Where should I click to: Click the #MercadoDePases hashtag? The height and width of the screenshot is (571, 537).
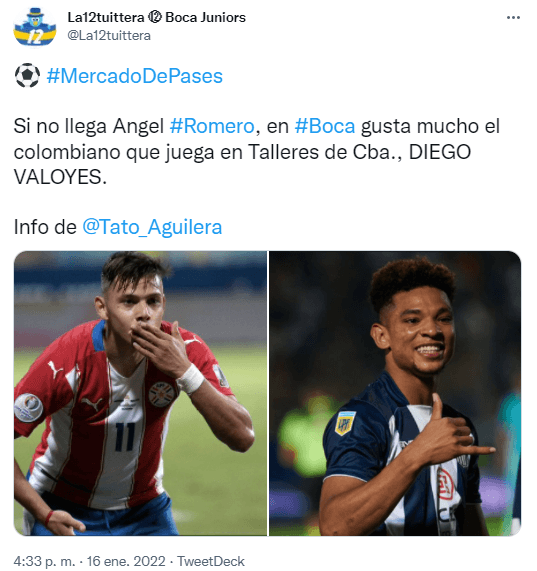[135, 76]
